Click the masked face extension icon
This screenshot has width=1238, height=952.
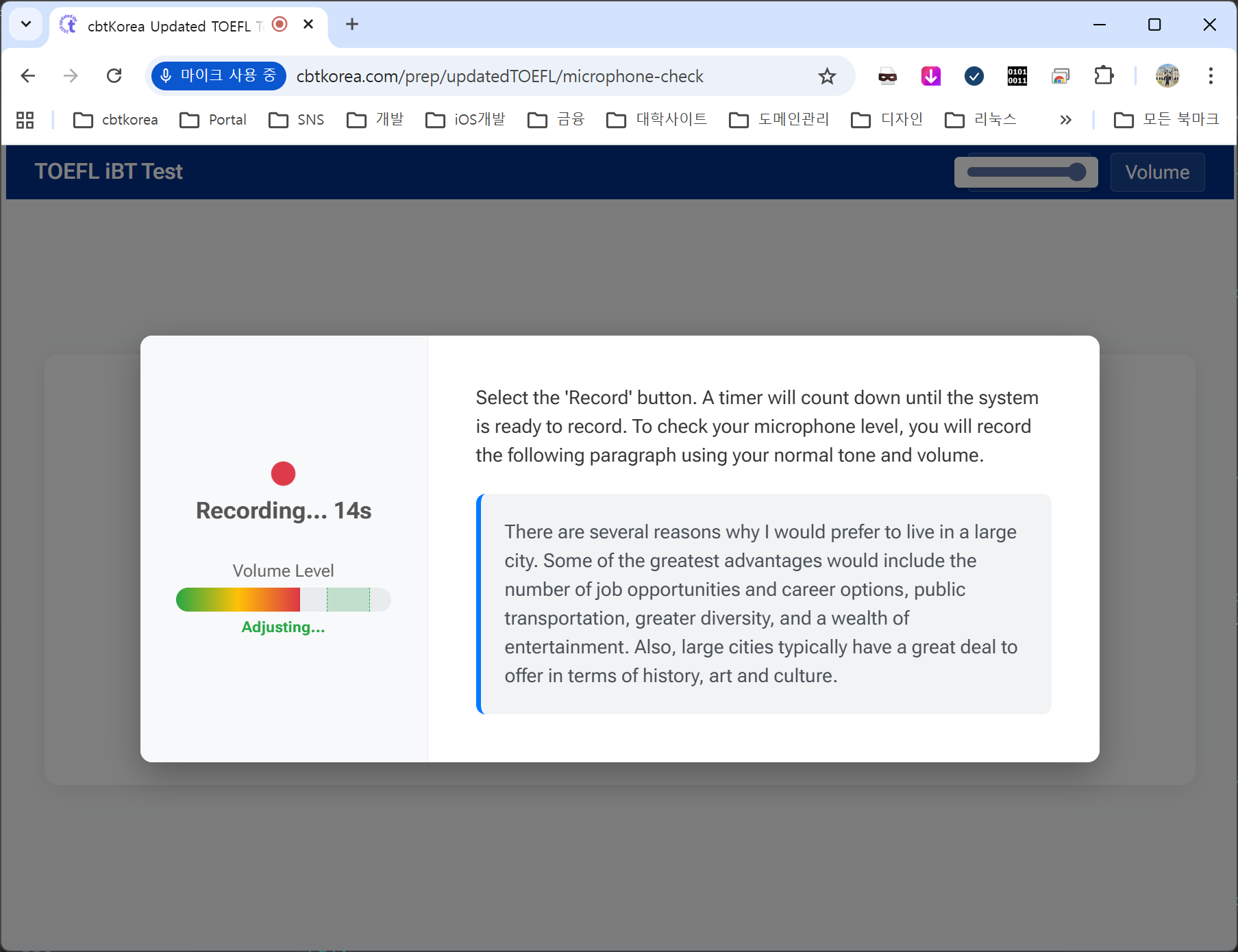point(887,76)
